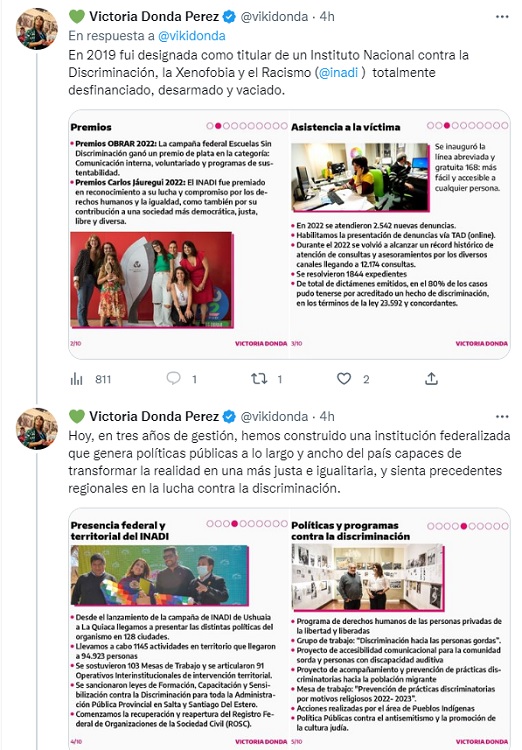Click verified badge on second tweet
The image size is (522, 750).
[x=229, y=417]
